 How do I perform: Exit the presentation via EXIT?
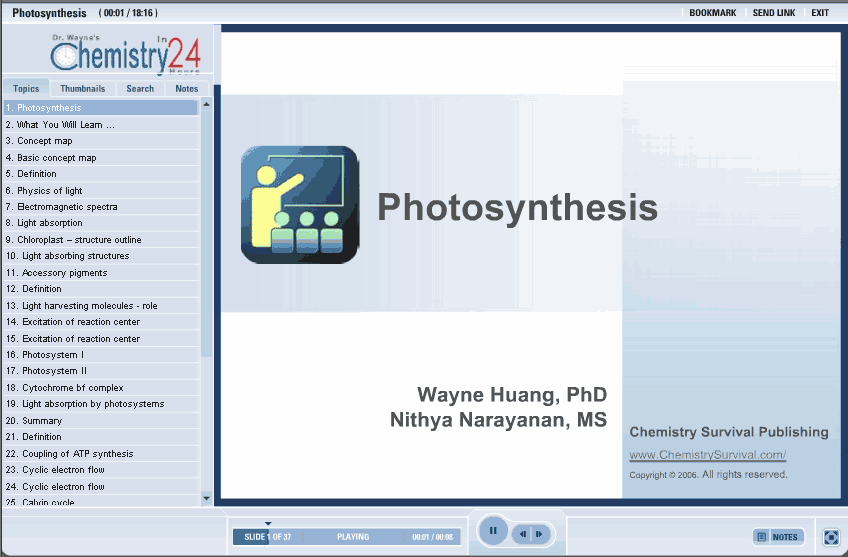click(820, 13)
